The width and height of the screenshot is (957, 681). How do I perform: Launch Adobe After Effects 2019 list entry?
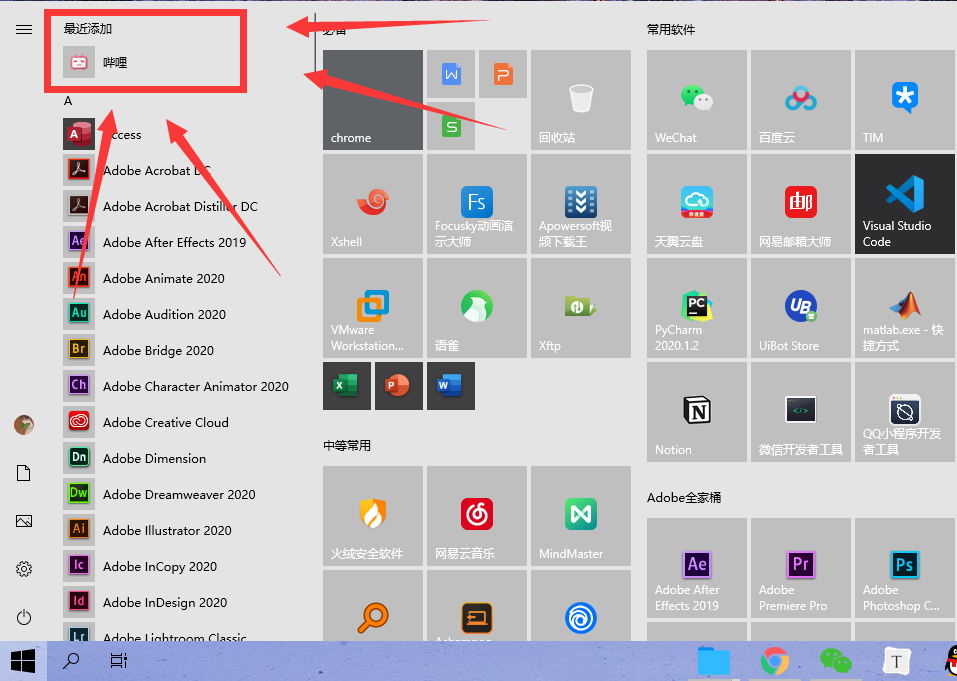coord(183,242)
